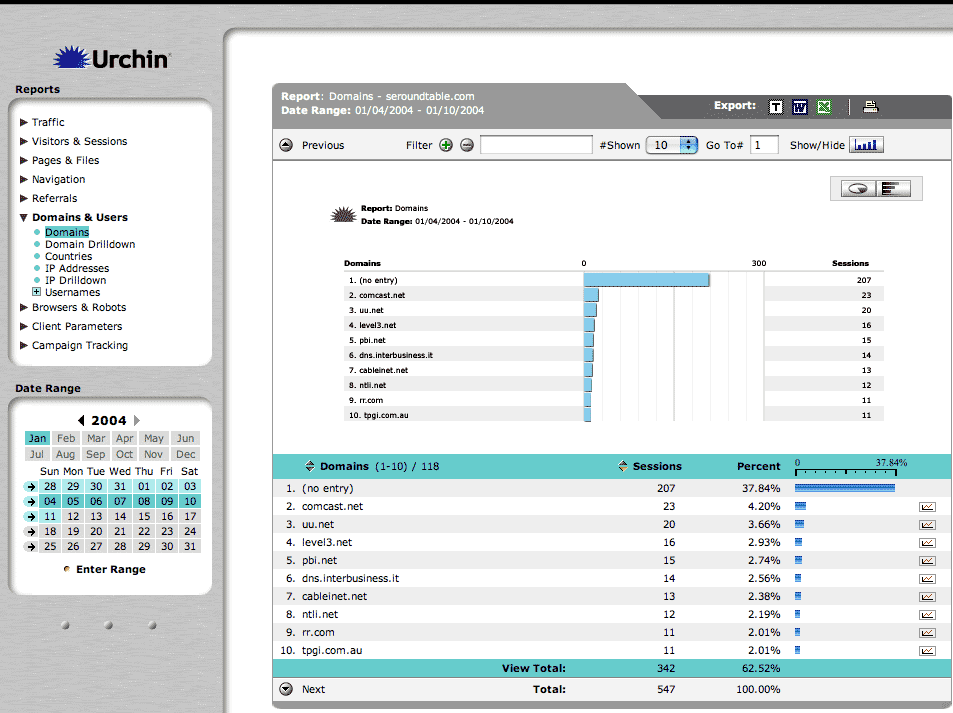The image size is (953, 713).
Task: Go to next year in calendar
Action: point(137,421)
